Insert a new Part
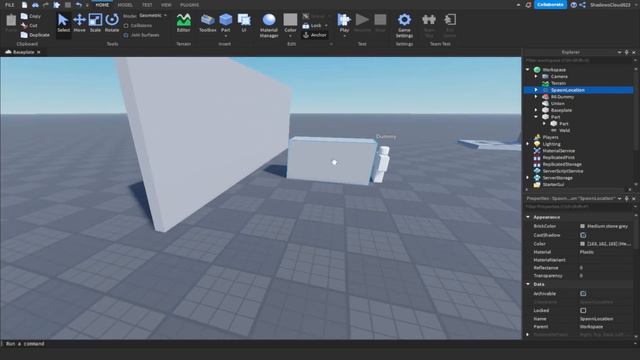This screenshot has height=360, width=640. pyautogui.click(x=225, y=22)
